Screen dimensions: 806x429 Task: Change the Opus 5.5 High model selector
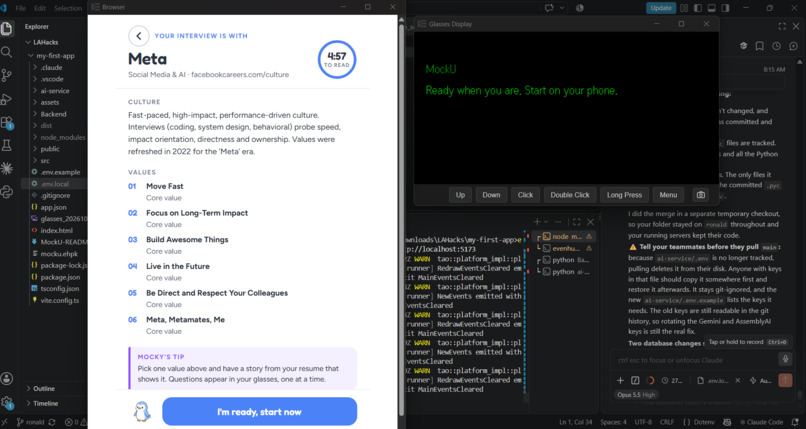[x=635, y=395]
